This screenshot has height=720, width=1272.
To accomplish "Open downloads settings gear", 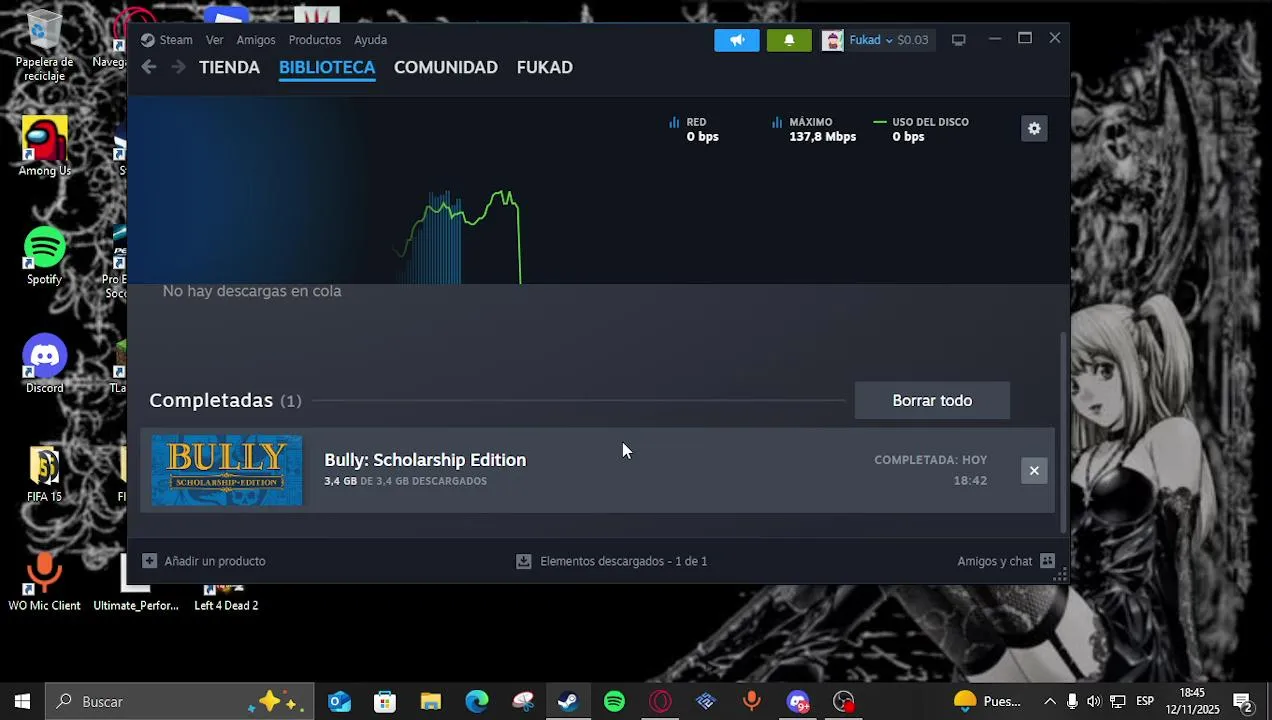I will tap(1034, 128).
